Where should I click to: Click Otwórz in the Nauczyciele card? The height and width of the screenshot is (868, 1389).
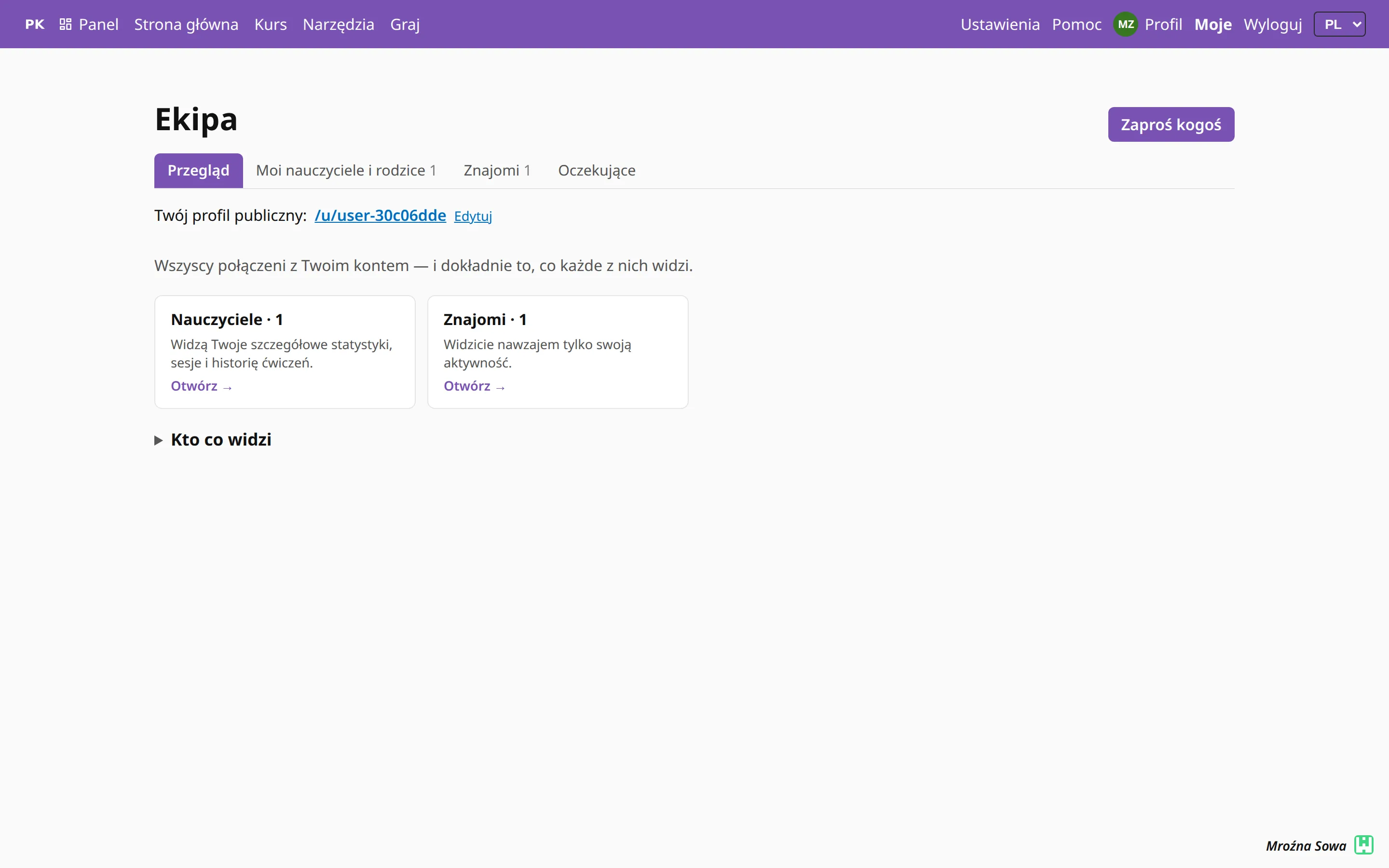click(202, 386)
